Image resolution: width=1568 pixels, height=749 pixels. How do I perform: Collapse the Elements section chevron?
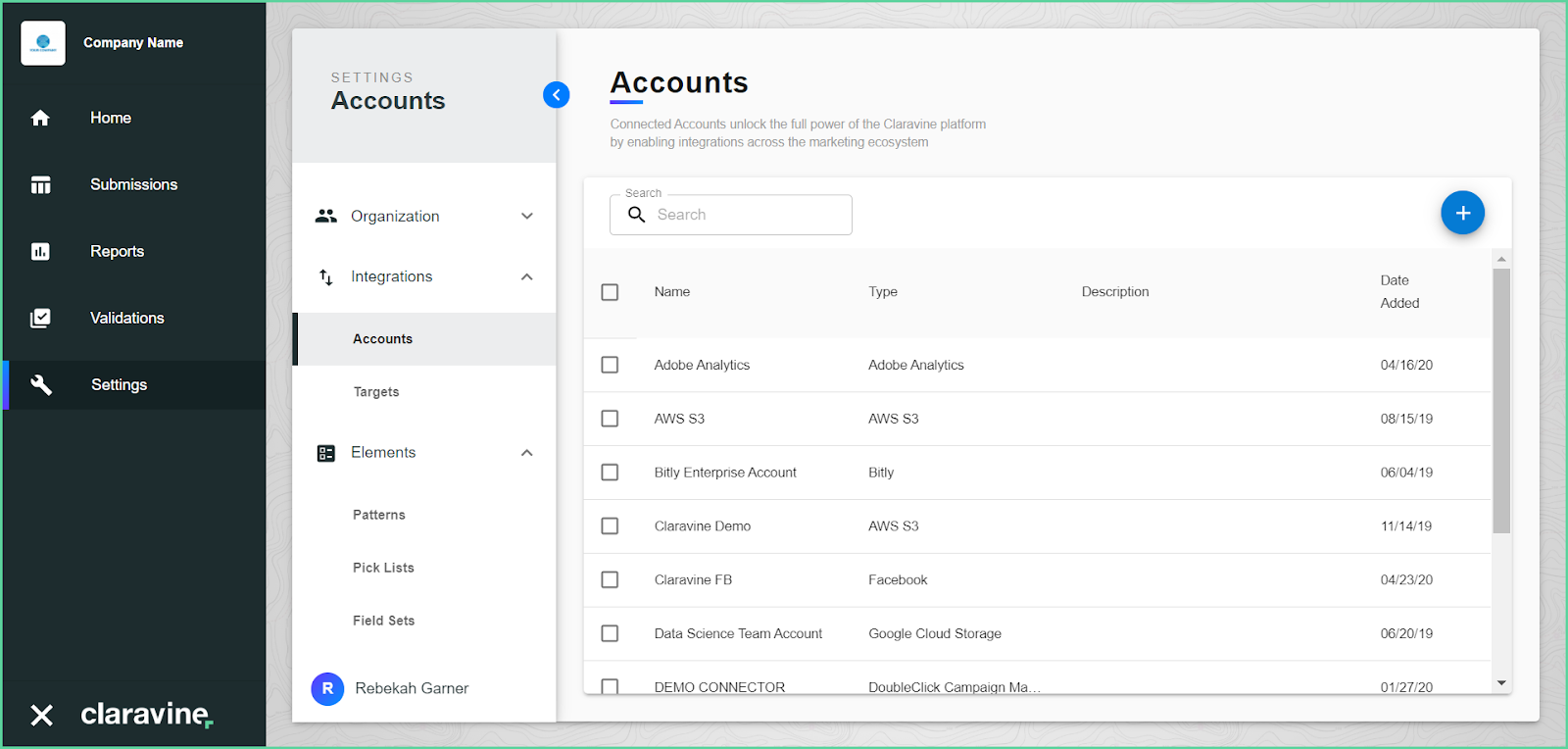click(x=527, y=452)
